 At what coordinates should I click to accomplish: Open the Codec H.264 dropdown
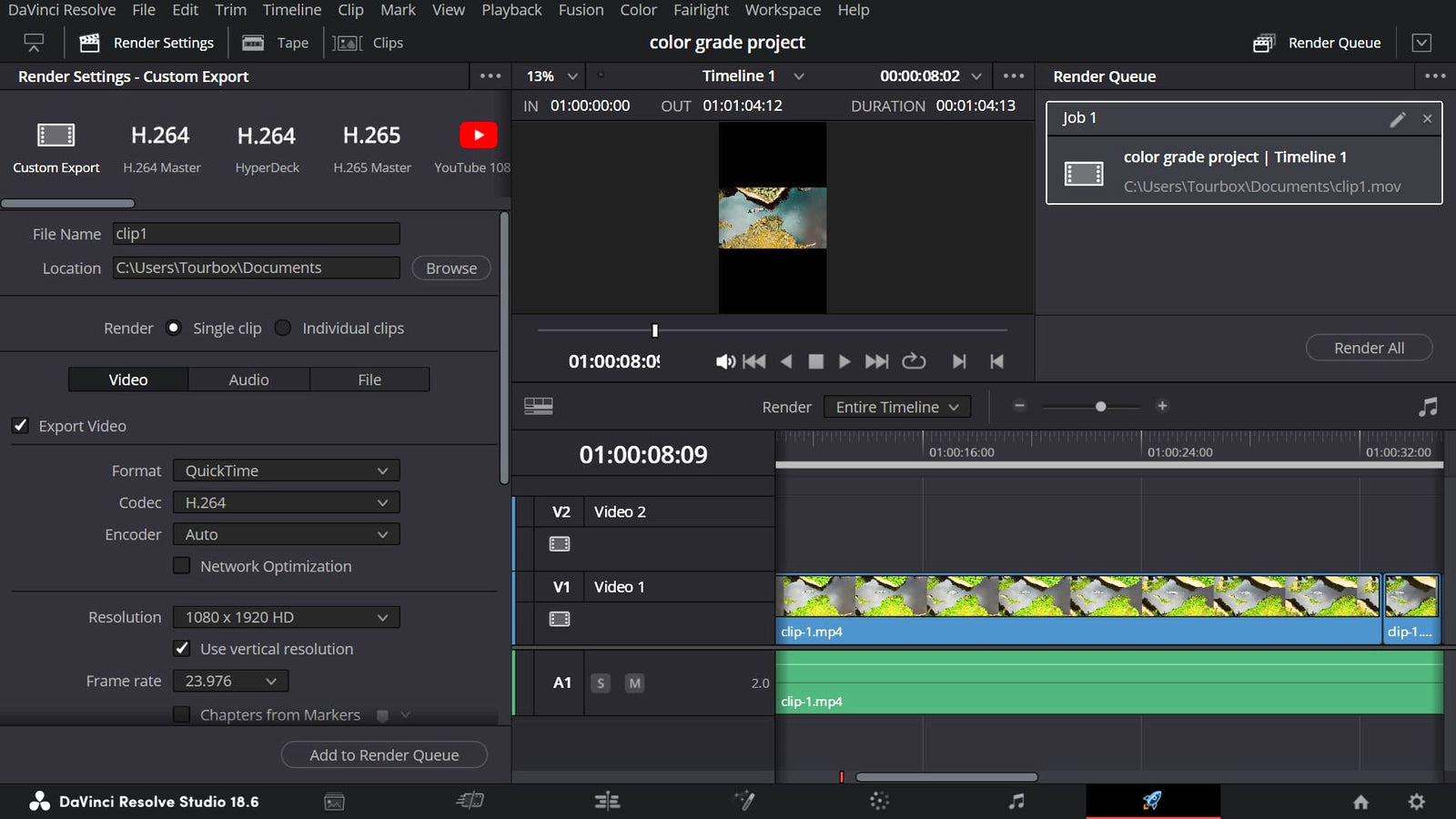(286, 502)
